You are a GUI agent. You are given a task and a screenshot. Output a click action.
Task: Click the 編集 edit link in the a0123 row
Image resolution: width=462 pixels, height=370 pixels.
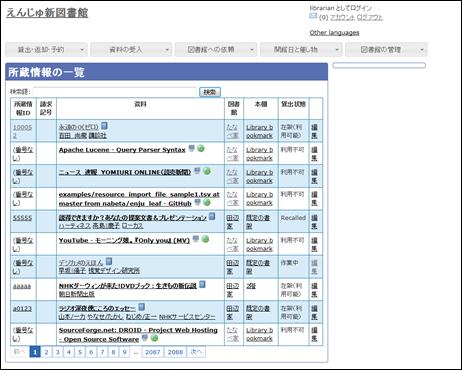click(314, 312)
